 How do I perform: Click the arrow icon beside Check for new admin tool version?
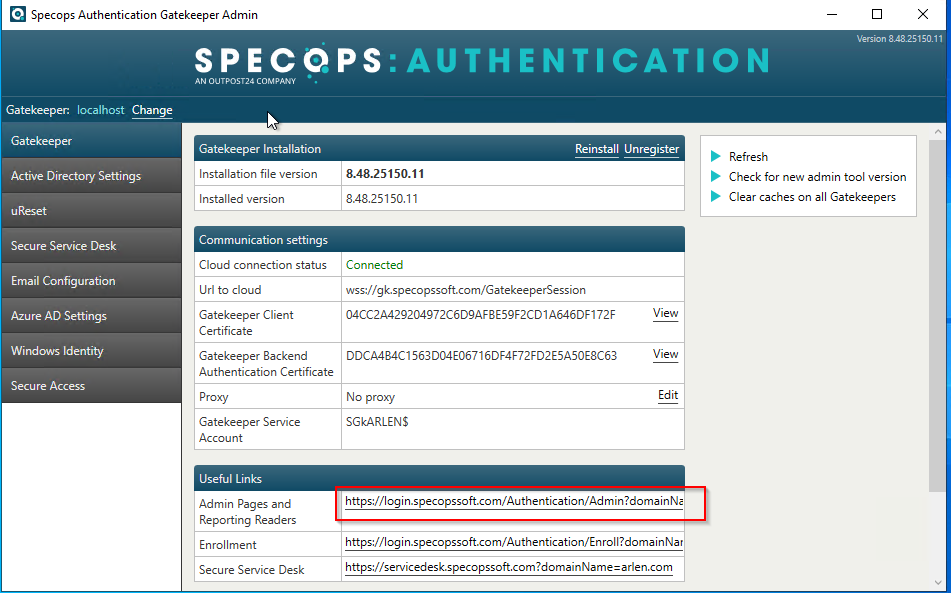coord(716,176)
